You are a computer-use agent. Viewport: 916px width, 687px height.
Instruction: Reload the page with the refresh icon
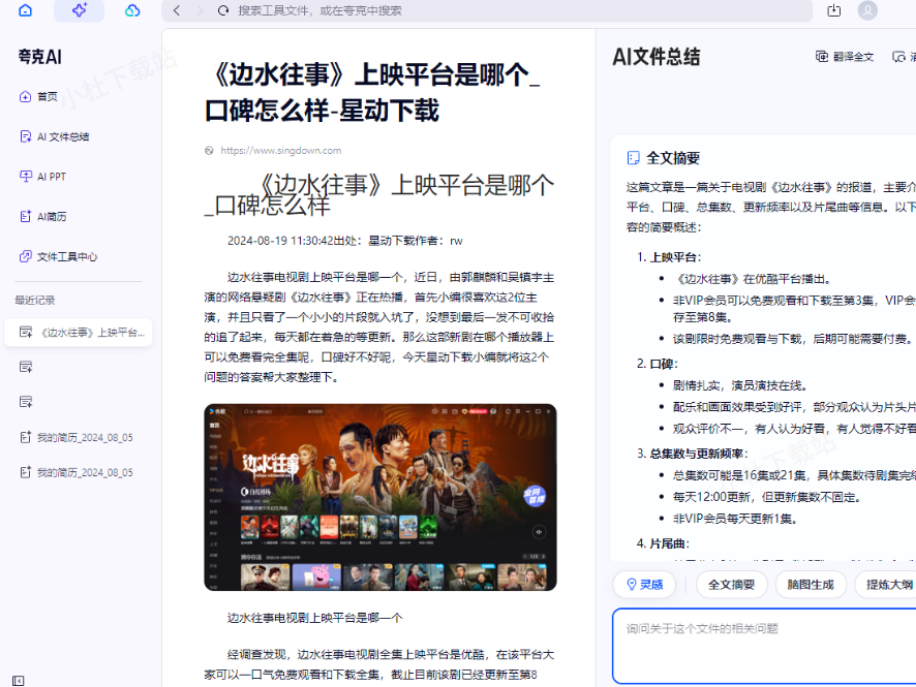(223, 11)
